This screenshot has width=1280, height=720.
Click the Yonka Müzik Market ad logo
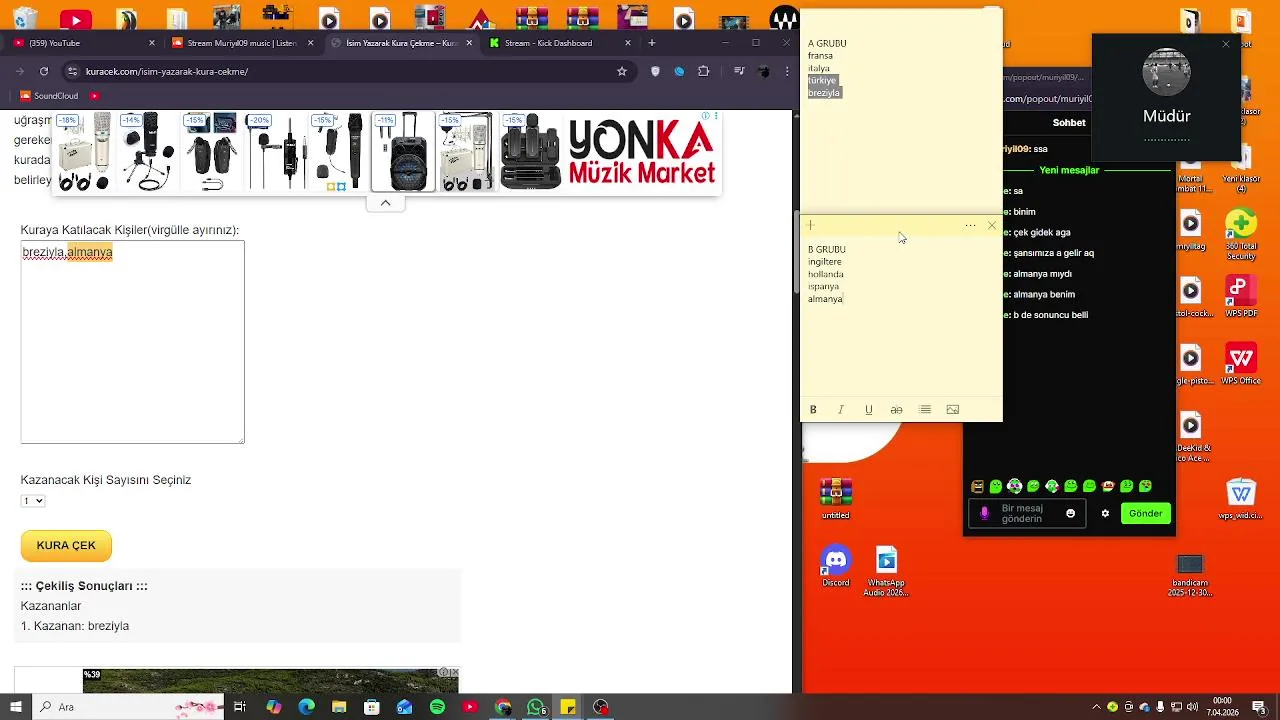(x=642, y=153)
